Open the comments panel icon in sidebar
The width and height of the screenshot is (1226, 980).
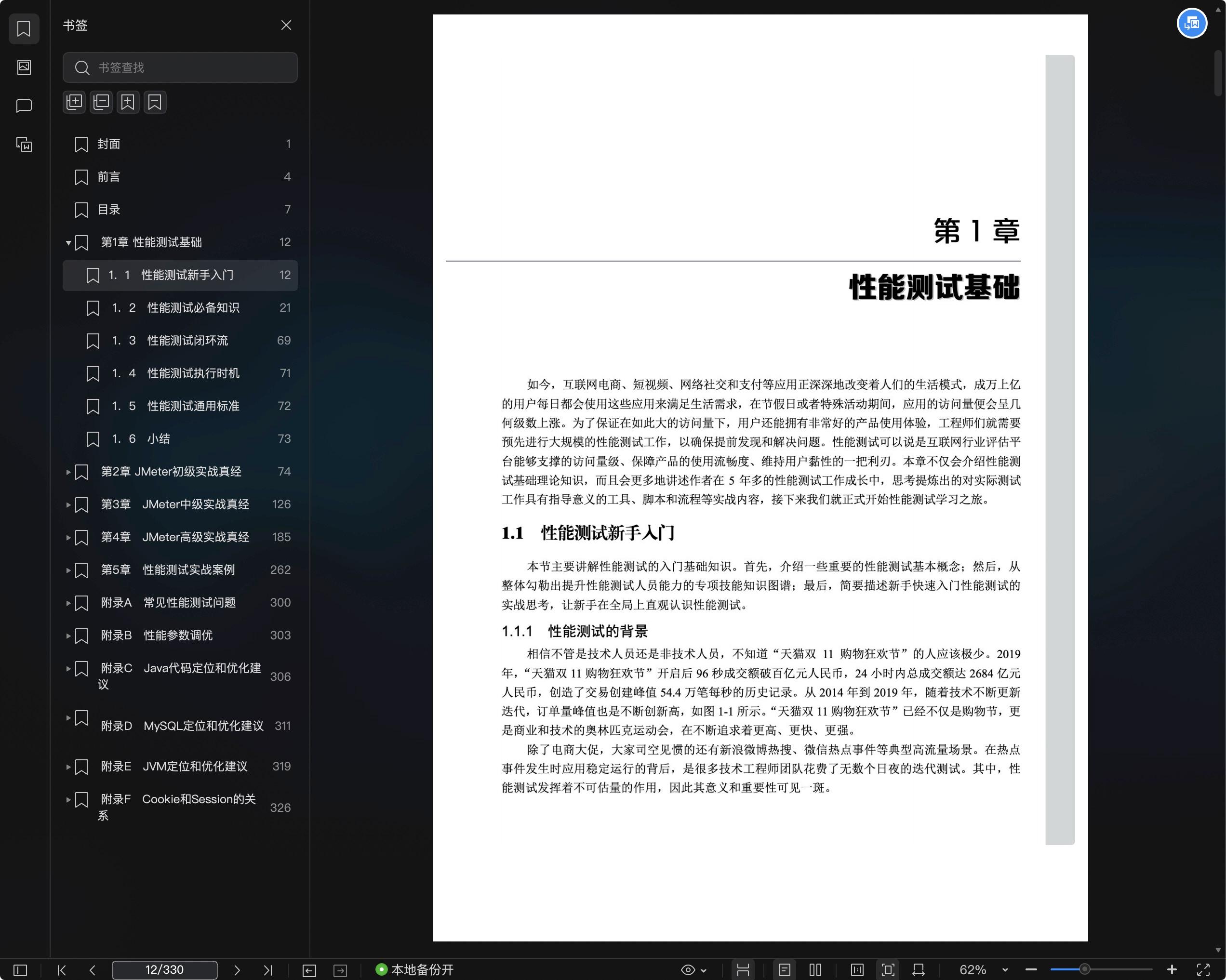[24, 106]
